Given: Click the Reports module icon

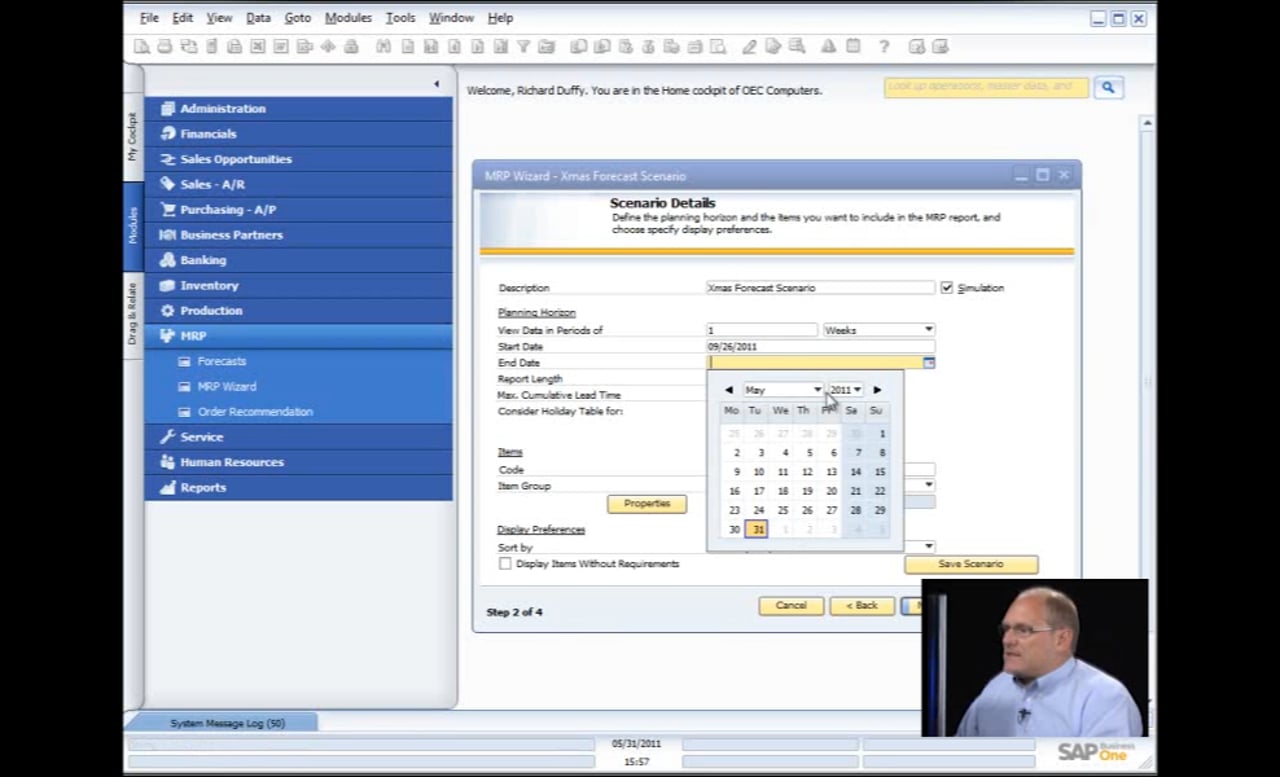Looking at the screenshot, I should [168, 487].
